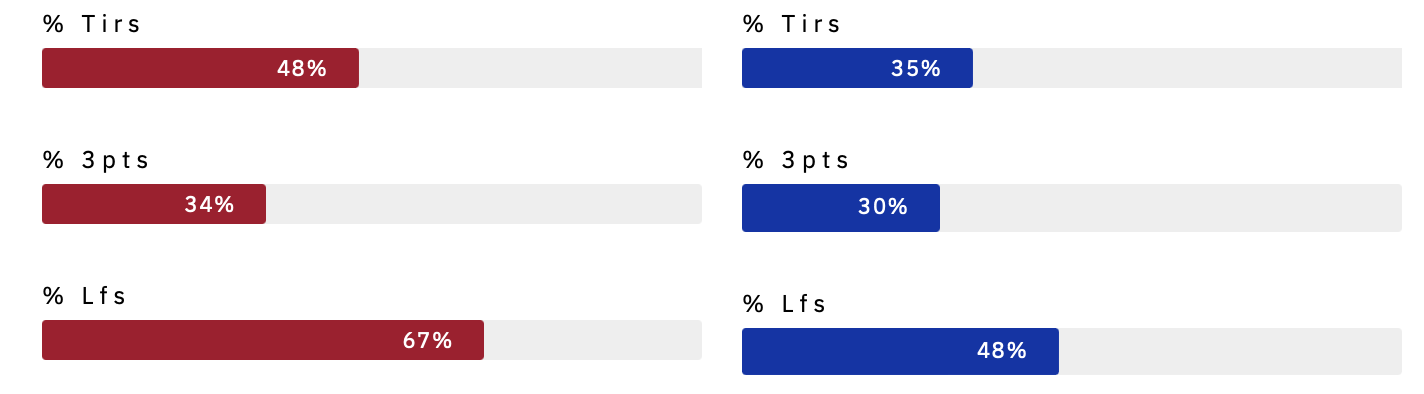The width and height of the screenshot is (1424, 394).
Task: Click the blue 48% Lfs bar
Action: coord(900,351)
